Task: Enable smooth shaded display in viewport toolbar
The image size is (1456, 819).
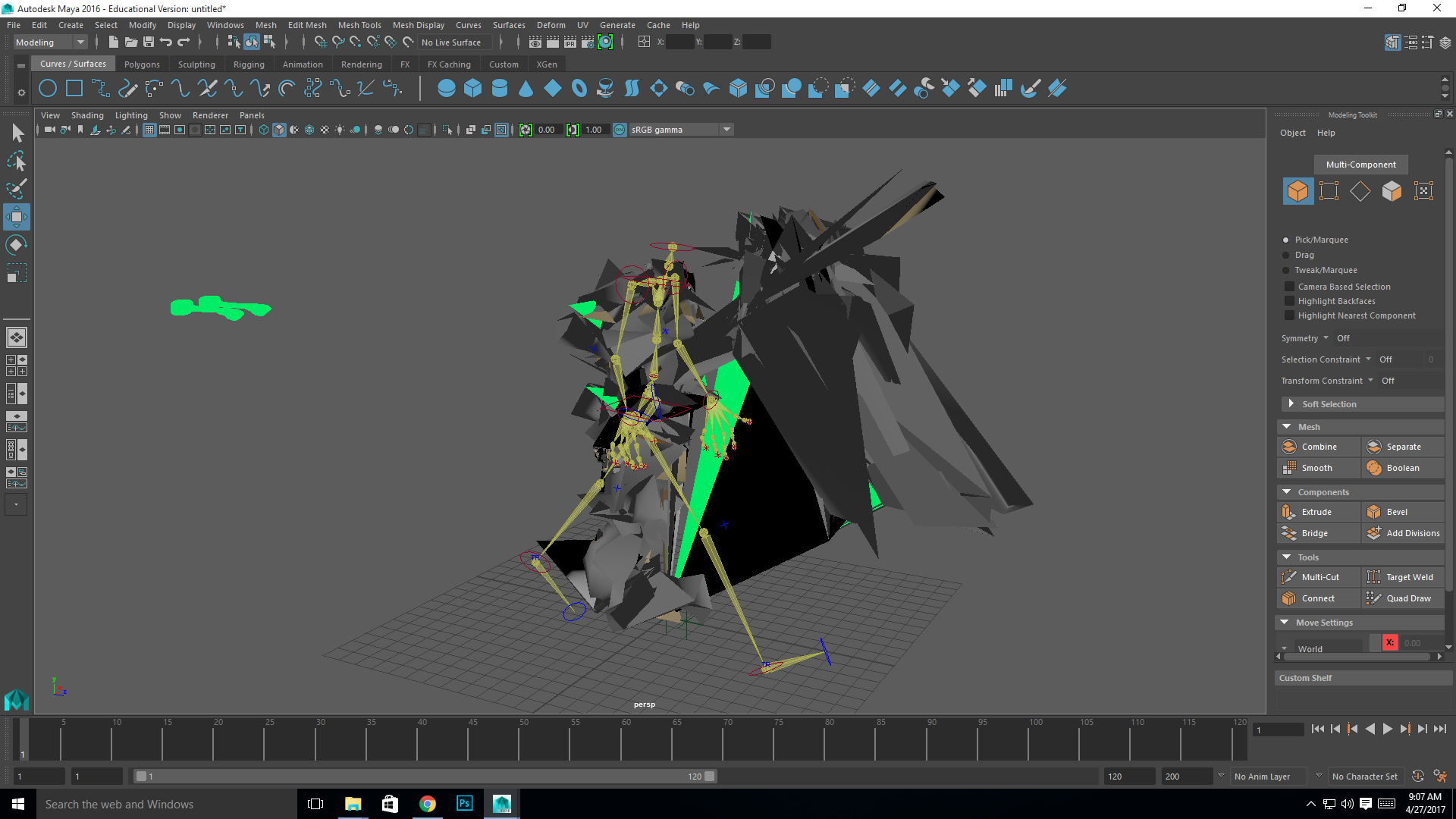Action: (x=279, y=130)
